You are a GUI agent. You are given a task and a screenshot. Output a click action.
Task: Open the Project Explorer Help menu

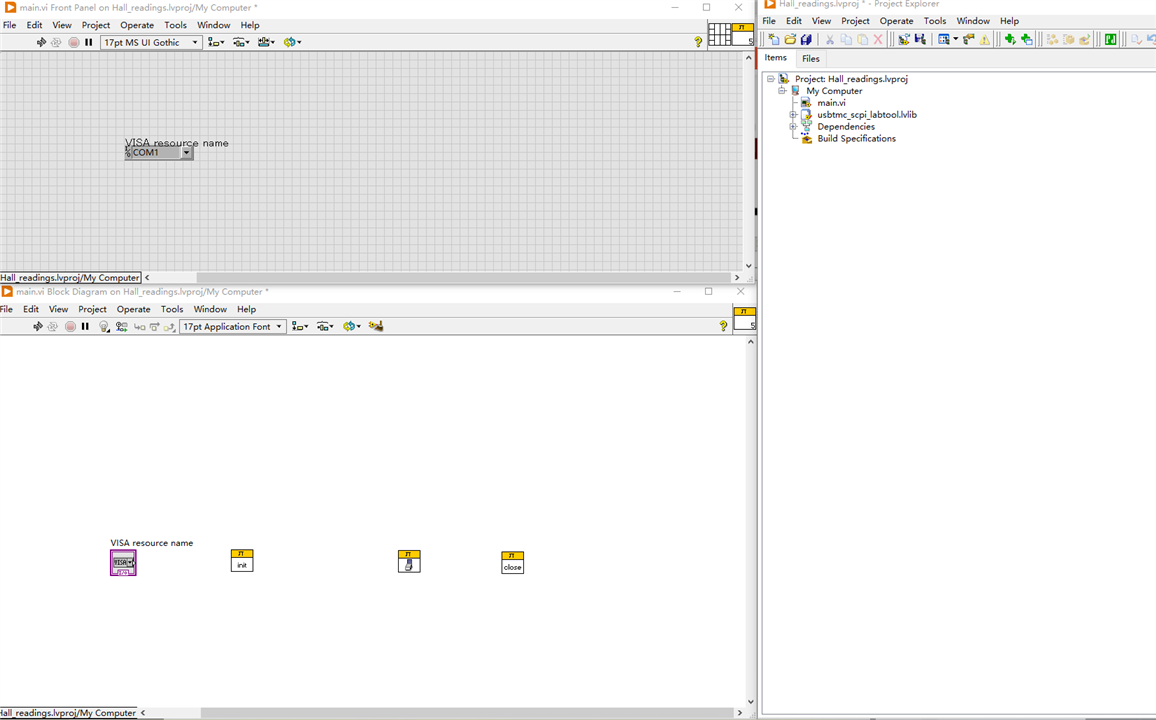pyautogui.click(x=1009, y=21)
